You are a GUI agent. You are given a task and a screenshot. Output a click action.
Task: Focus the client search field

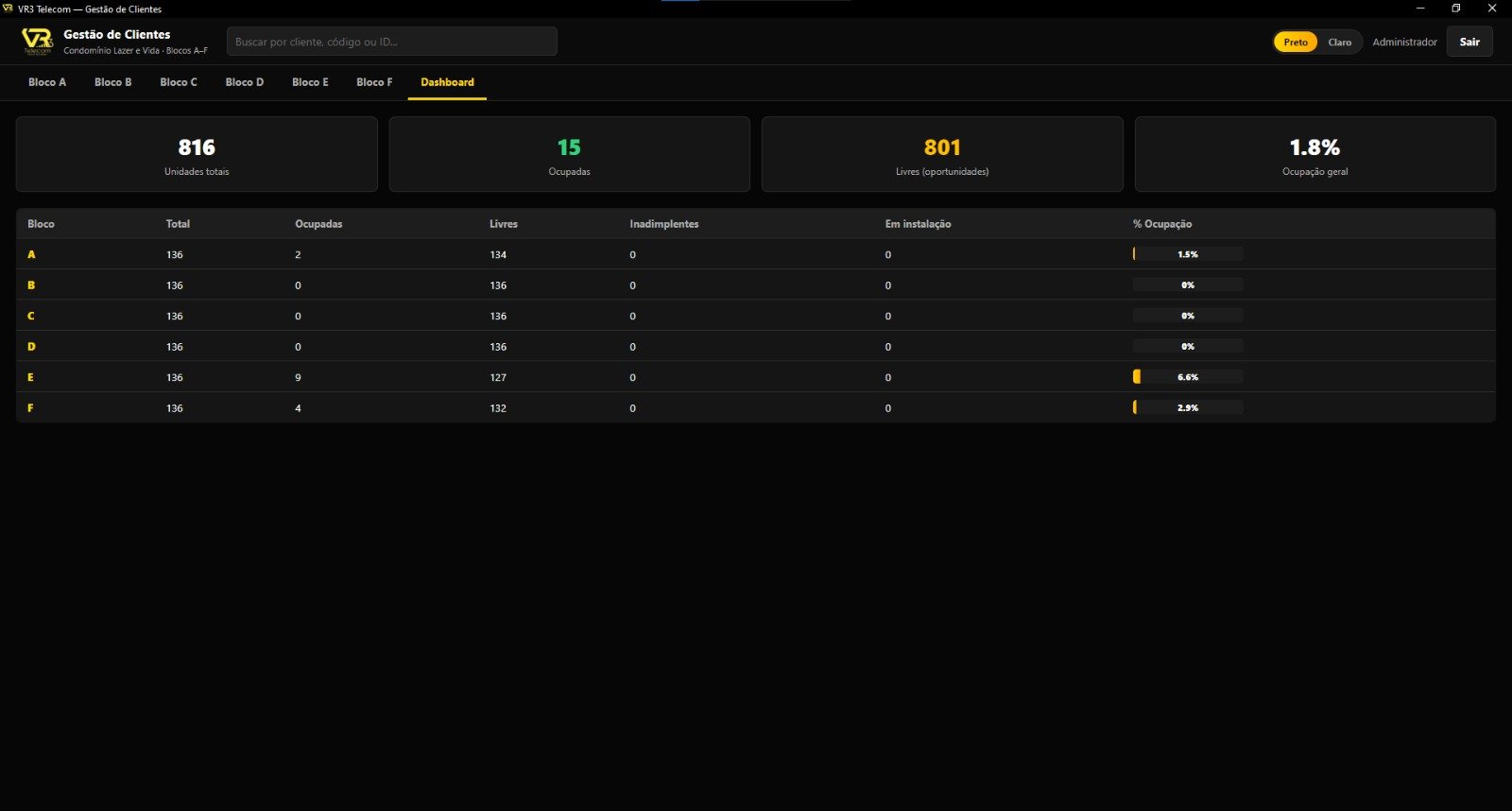click(391, 42)
